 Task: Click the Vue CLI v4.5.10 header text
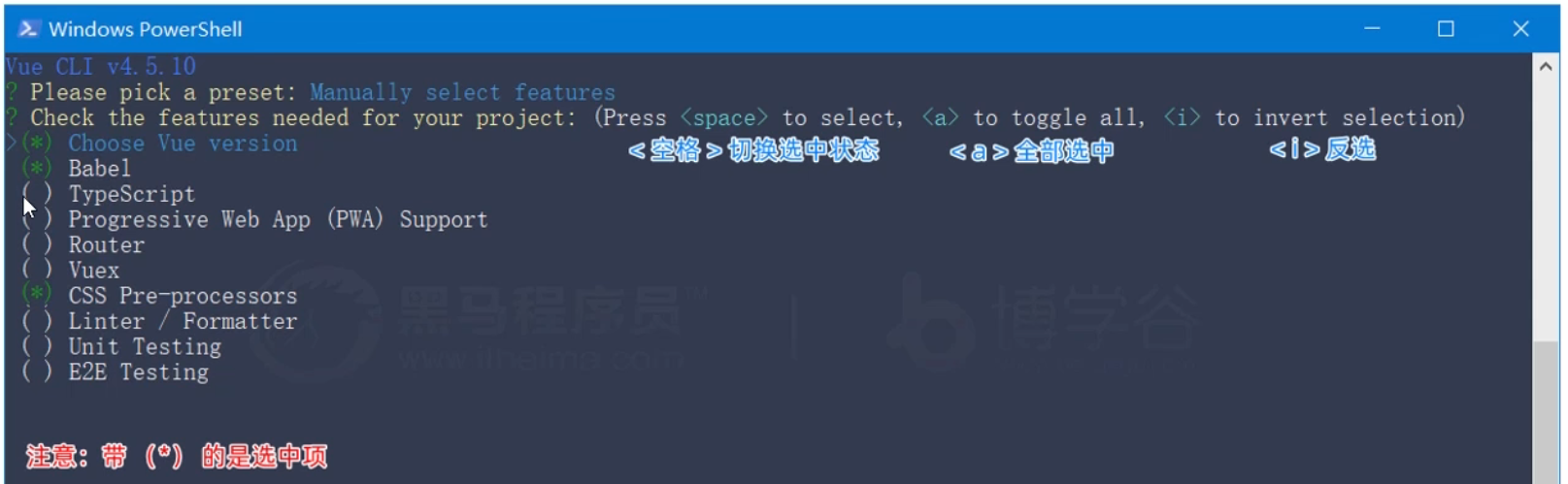click(100, 66)
